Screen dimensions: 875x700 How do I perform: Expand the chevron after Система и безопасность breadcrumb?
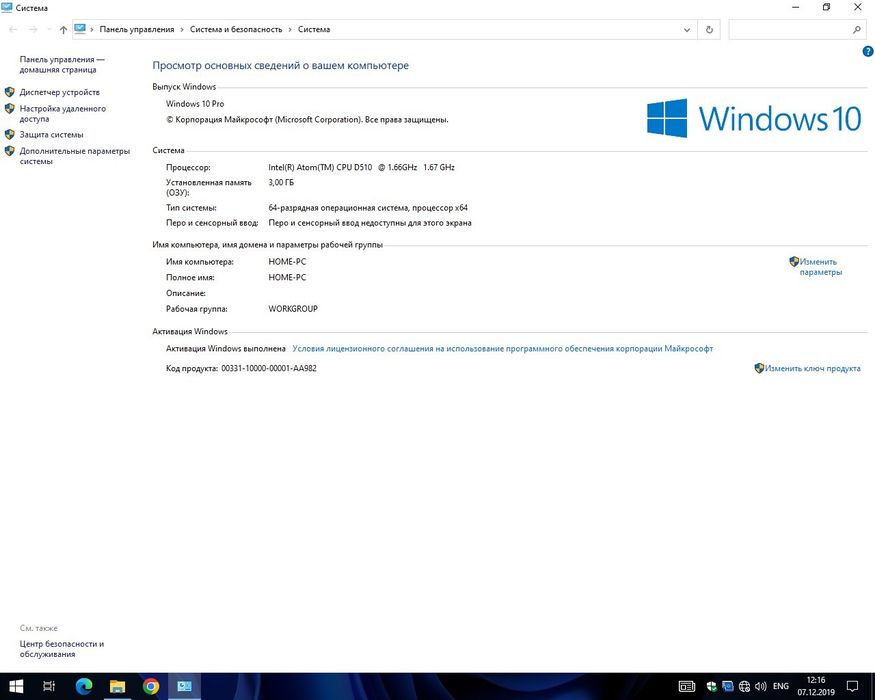coord(290,30)
